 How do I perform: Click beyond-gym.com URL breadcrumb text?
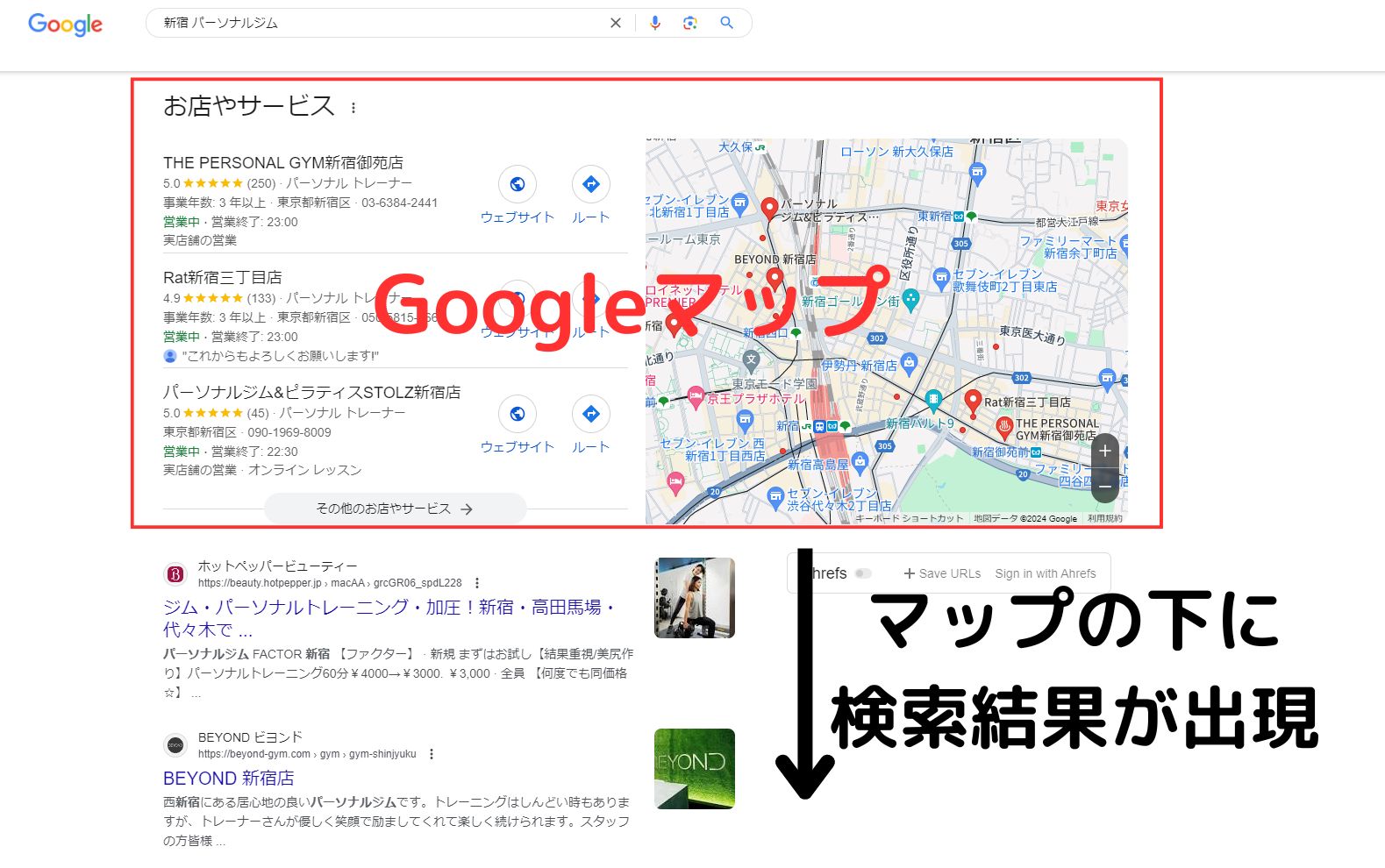tap(307, 754)
